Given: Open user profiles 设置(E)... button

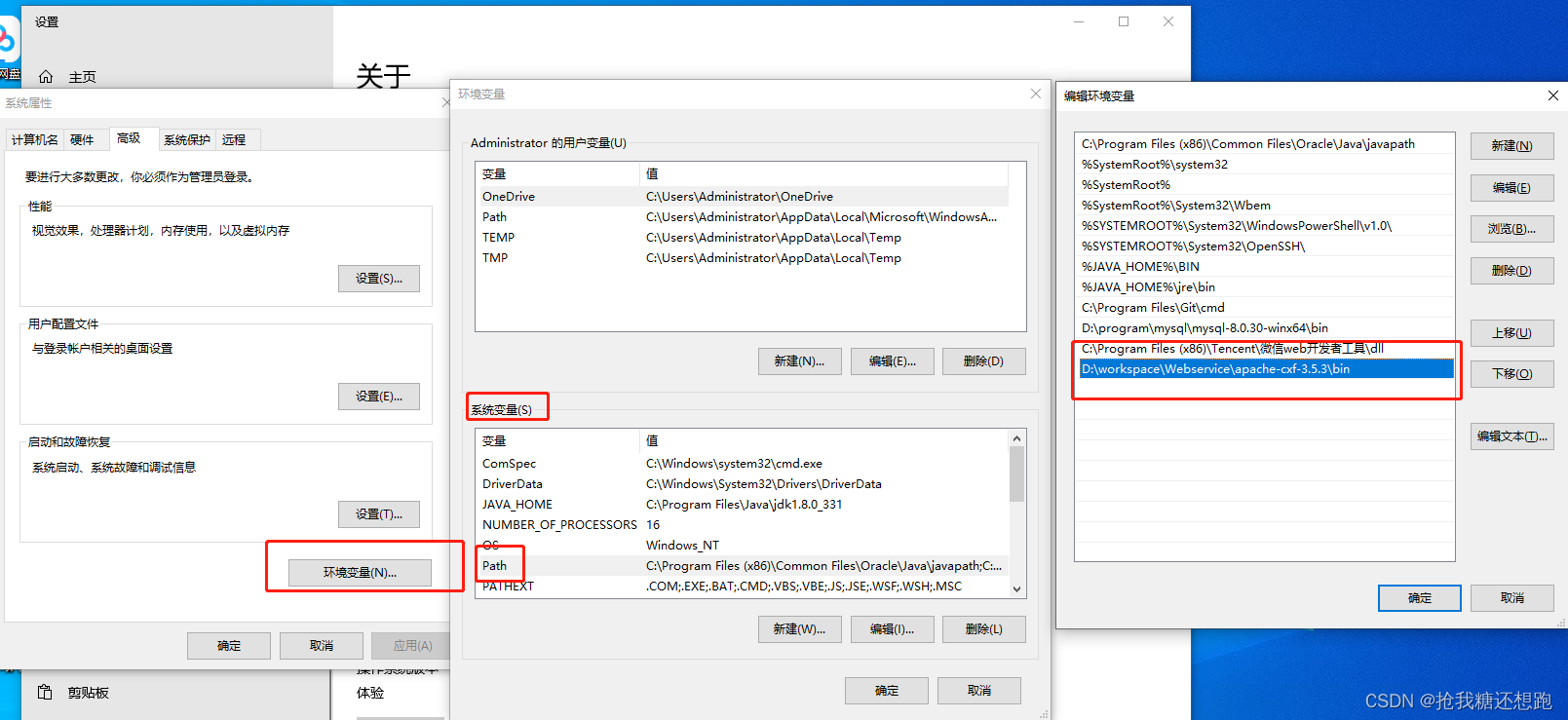Looking at the screenshot, I should tap(379, 397).
